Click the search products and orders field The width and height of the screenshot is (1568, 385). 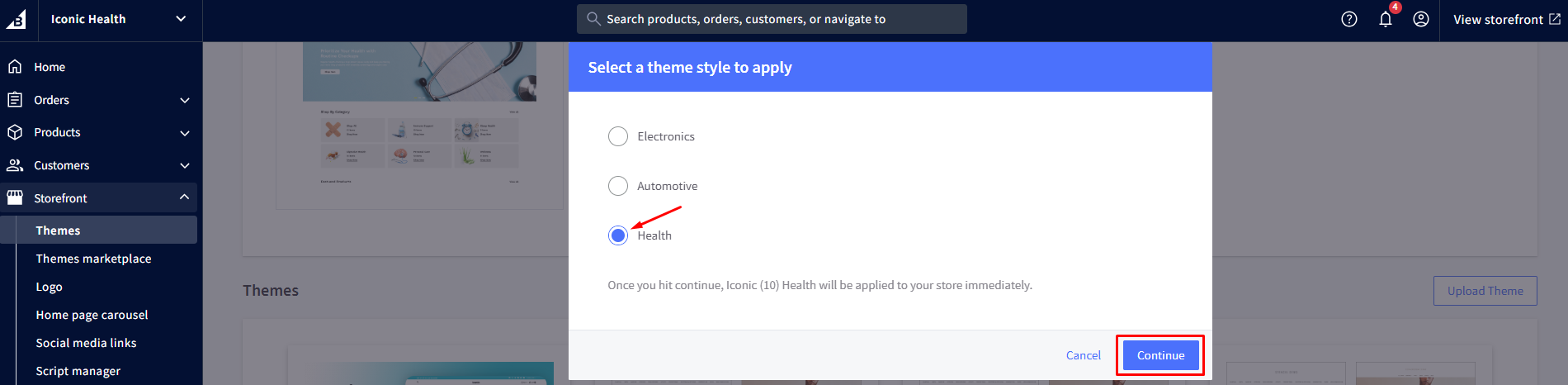(x=772, y=19)
